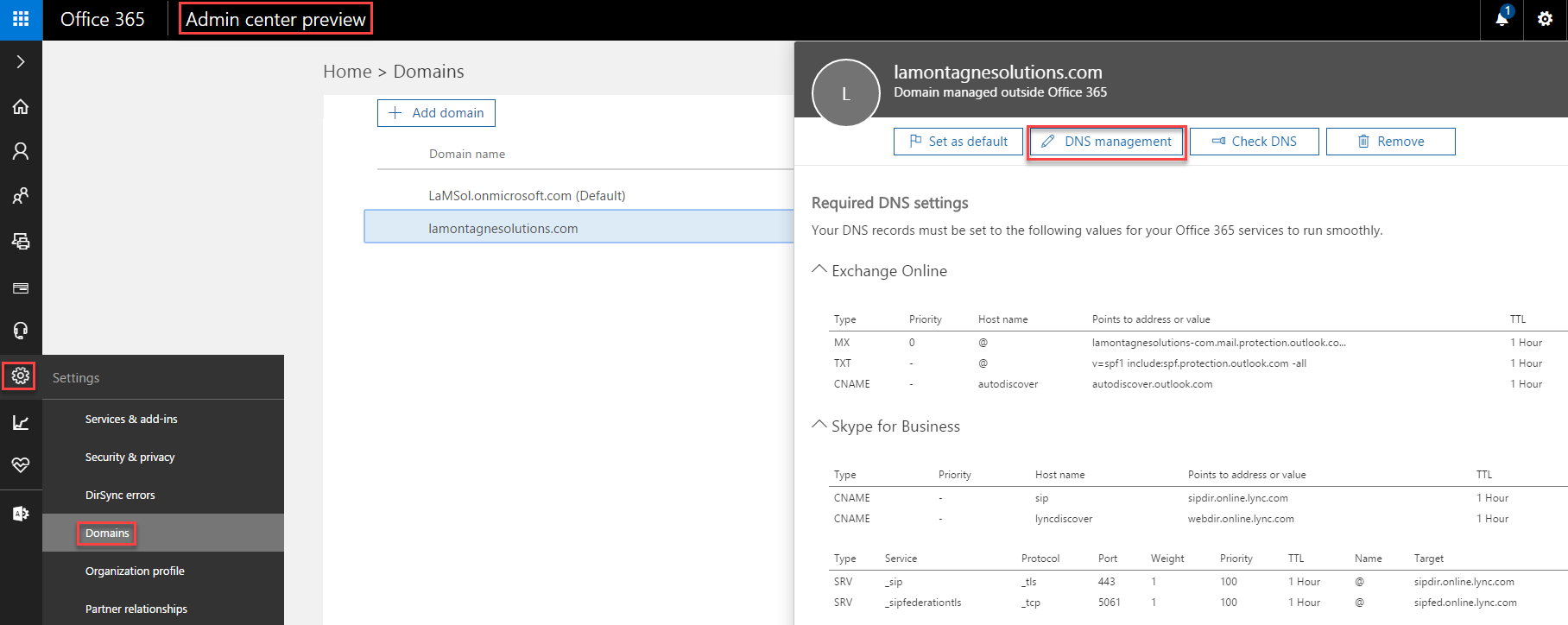Click Admin center preview title
This screenshot has width=1568, height=625.
(275, 19)
